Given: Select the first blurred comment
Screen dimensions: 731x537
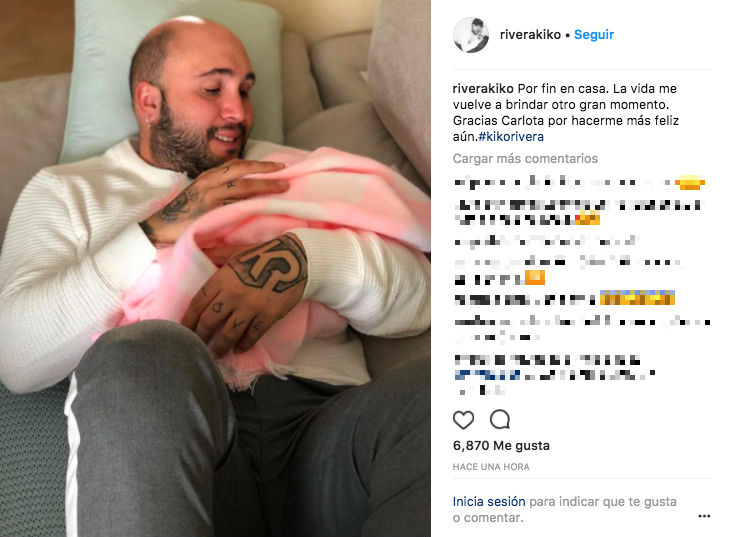Looking at the screenshot, I should point(579,182).
